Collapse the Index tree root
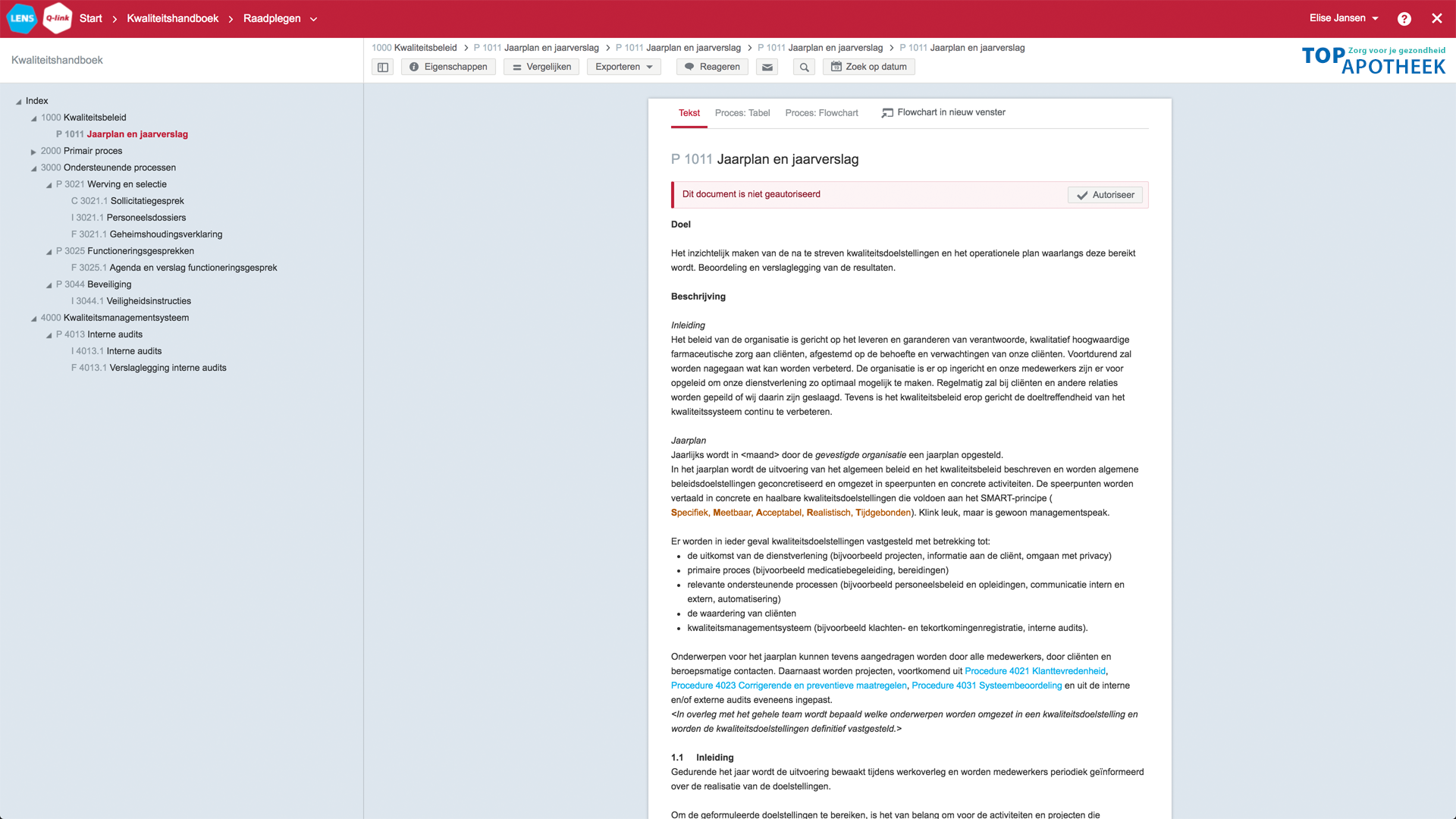Image resolution: width=1456 pixels, height=819 pixels. coord(19,102)
